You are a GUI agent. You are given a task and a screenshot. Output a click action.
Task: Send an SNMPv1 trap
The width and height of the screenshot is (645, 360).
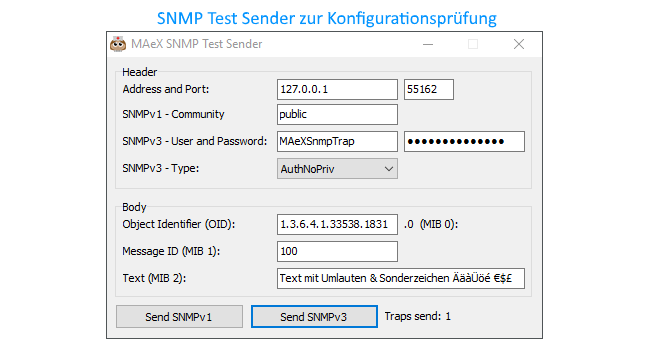[179, 316]
